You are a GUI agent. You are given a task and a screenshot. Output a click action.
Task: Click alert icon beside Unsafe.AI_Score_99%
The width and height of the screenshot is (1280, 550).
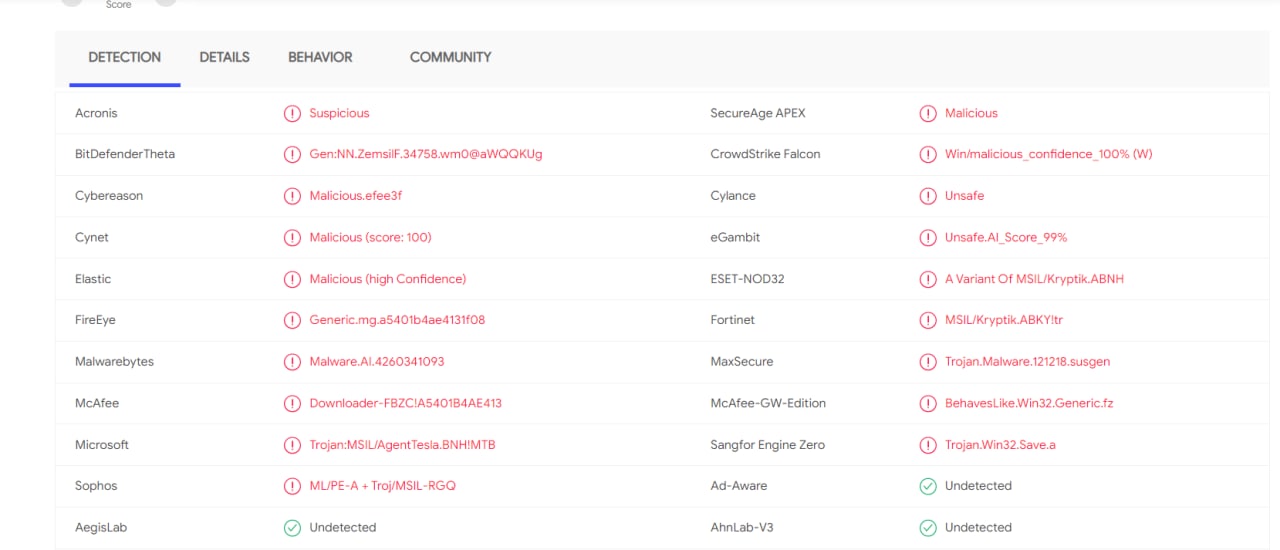[928, 238]
